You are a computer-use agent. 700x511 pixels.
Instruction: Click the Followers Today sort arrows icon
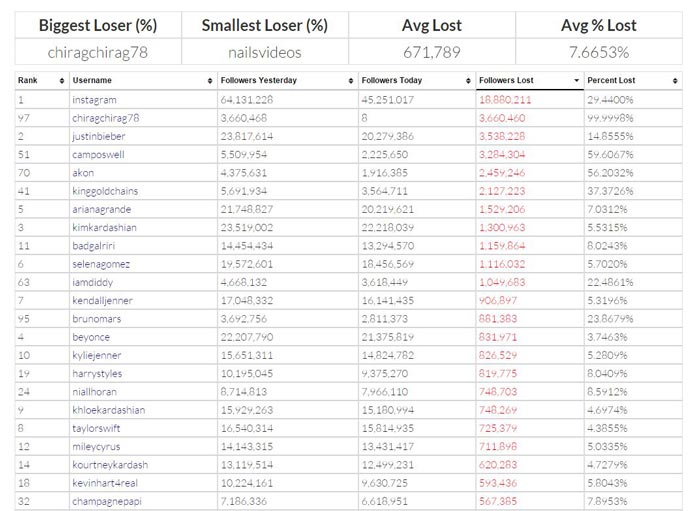pyautogui.click(x=468, y=81)
